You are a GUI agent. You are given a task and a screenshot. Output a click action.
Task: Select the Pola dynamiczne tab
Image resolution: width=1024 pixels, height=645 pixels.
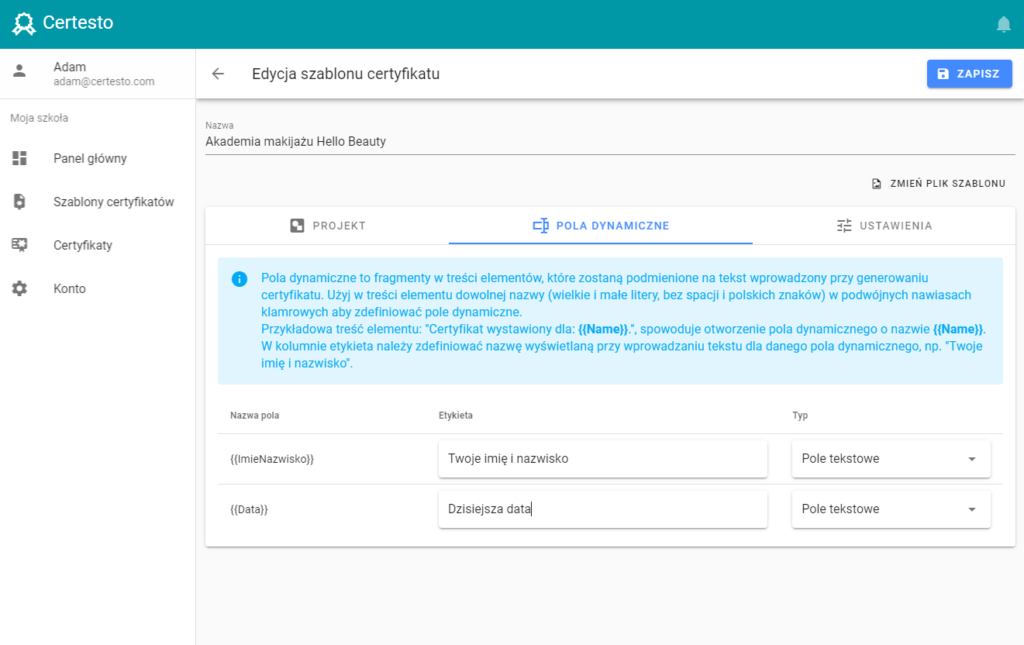coord(601,226)
